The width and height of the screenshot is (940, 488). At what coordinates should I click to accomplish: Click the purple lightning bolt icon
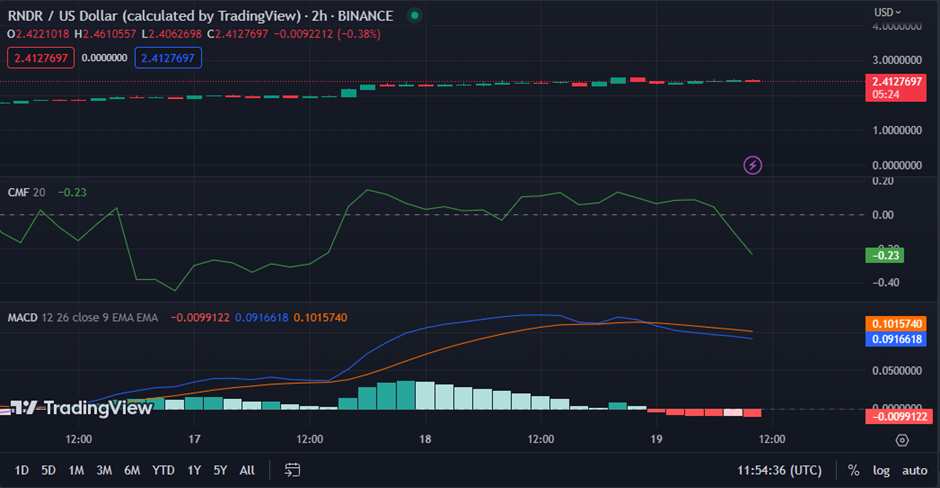pos(752,165)
